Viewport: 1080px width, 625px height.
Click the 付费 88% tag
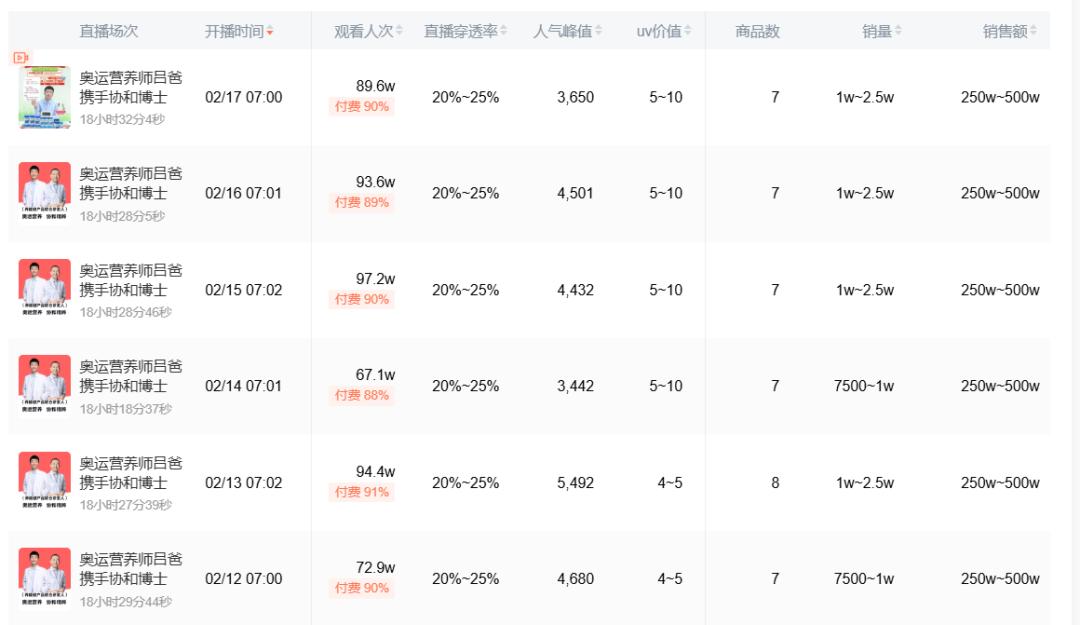362,395
